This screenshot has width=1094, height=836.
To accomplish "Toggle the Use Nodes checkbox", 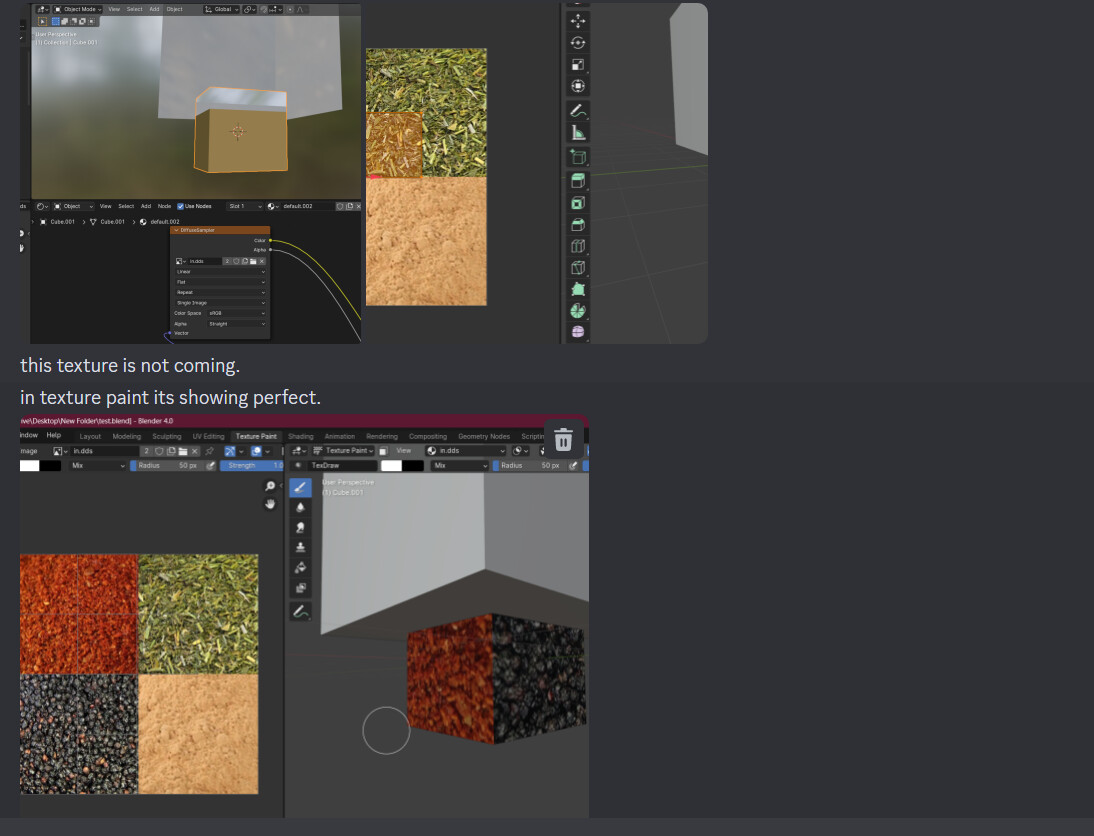I will click(x=181, y=207).
